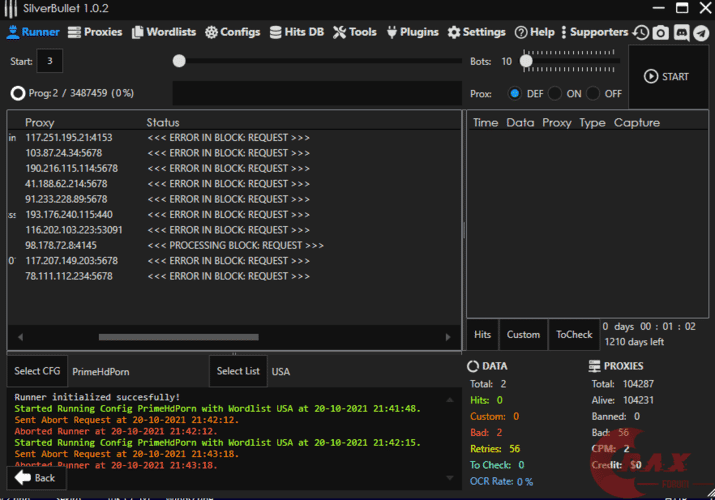Open the Proxies tab
This screenshot has width=715, height=500.
[95, 32]
